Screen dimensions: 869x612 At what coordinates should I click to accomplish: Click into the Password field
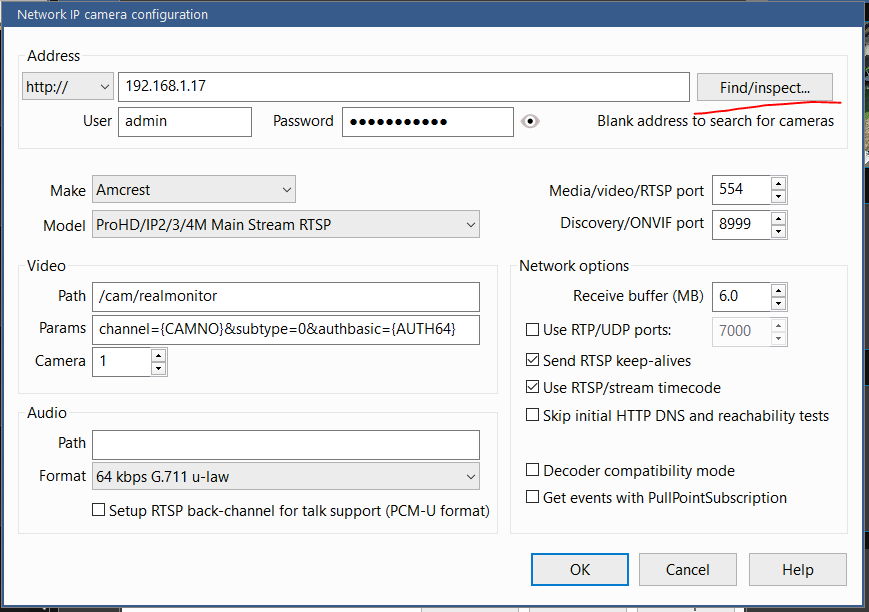click(x=427, y=121)
